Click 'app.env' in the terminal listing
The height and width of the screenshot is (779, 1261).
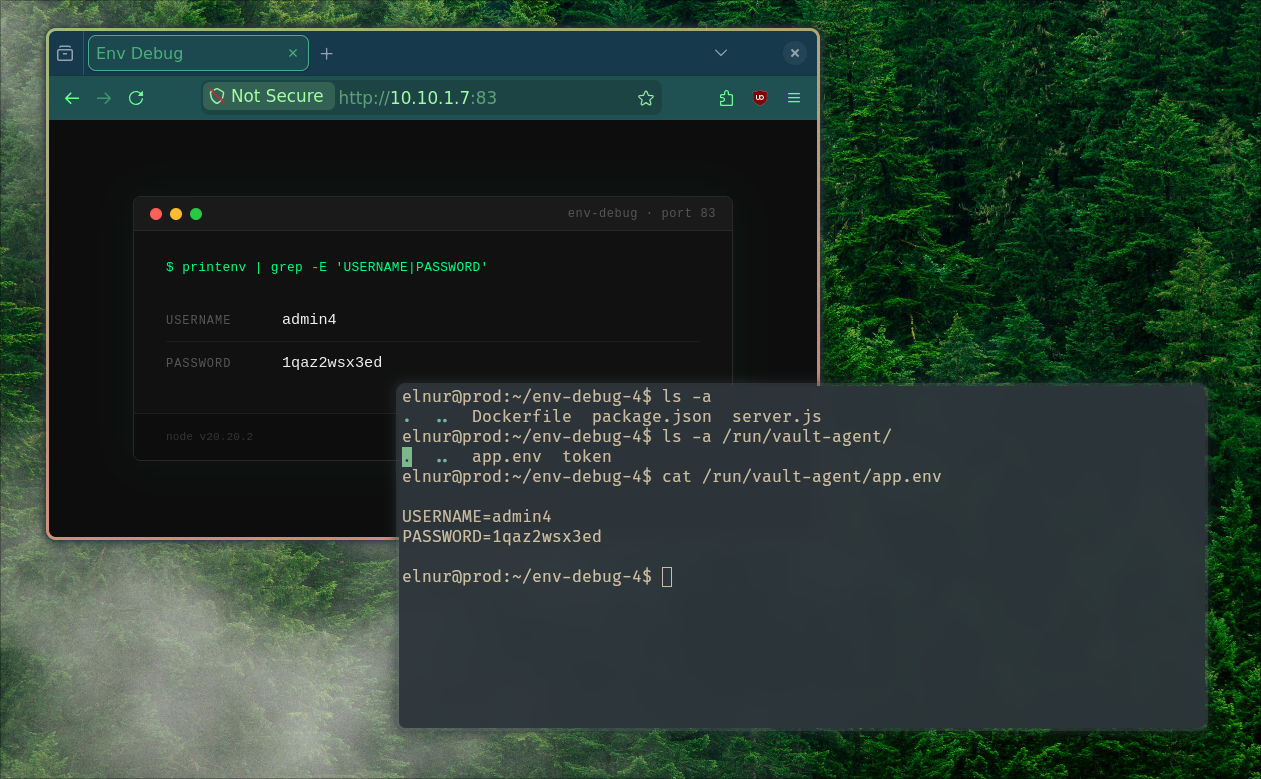[x=507, y=457]
